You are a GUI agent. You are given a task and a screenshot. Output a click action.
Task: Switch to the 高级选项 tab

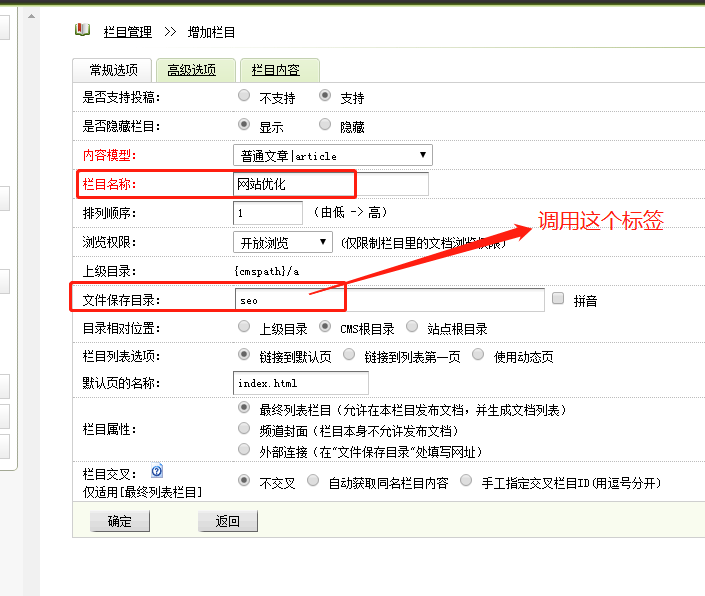(x=191, y=70)
